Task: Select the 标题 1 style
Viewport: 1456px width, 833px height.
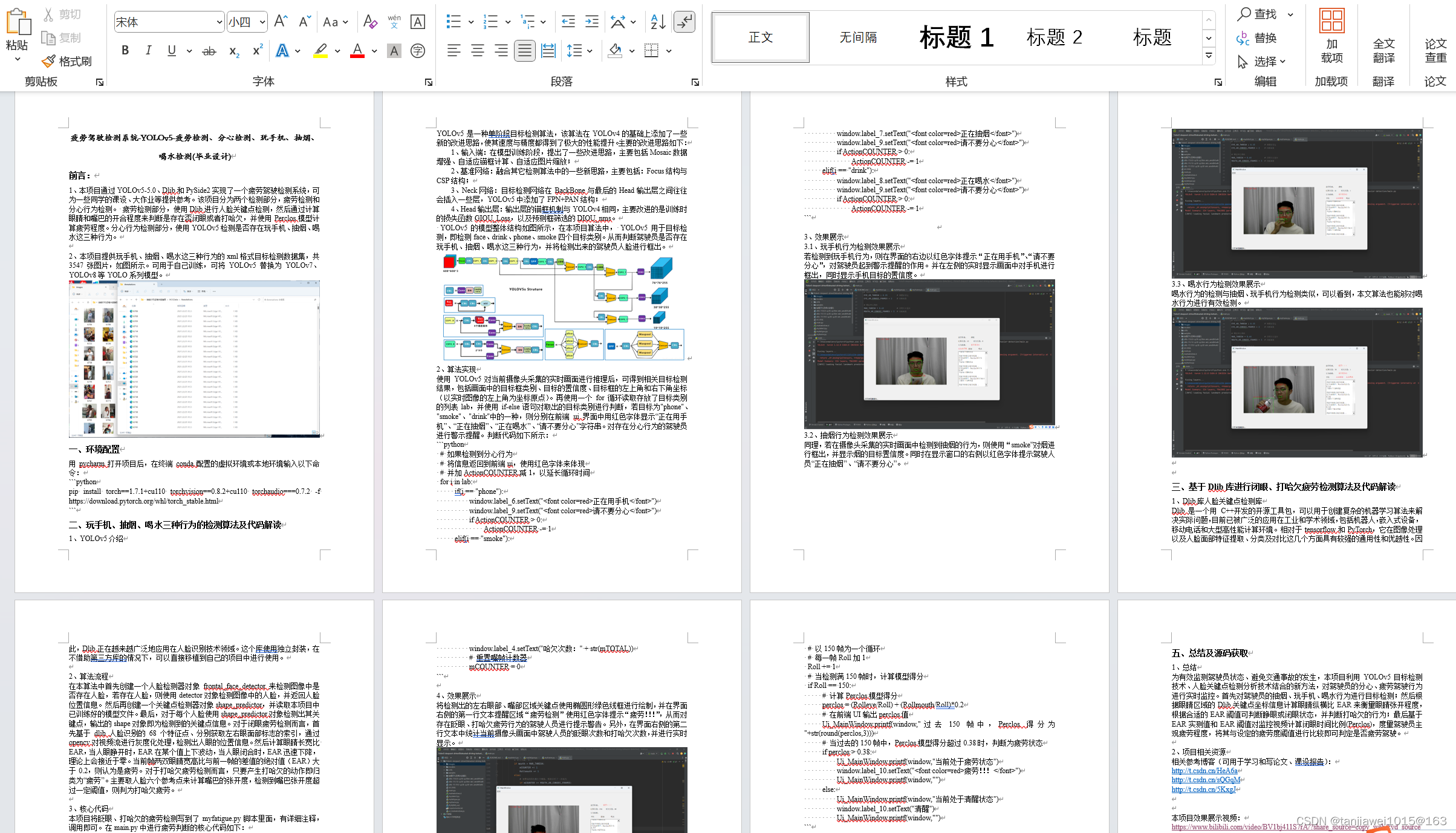Action: pos(956,37)
